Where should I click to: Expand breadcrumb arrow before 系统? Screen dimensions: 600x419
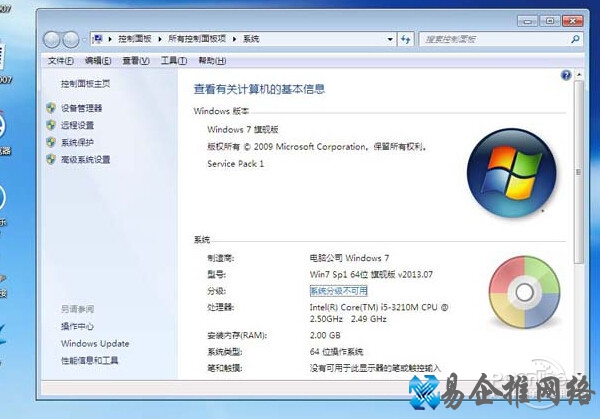point(235,39)
